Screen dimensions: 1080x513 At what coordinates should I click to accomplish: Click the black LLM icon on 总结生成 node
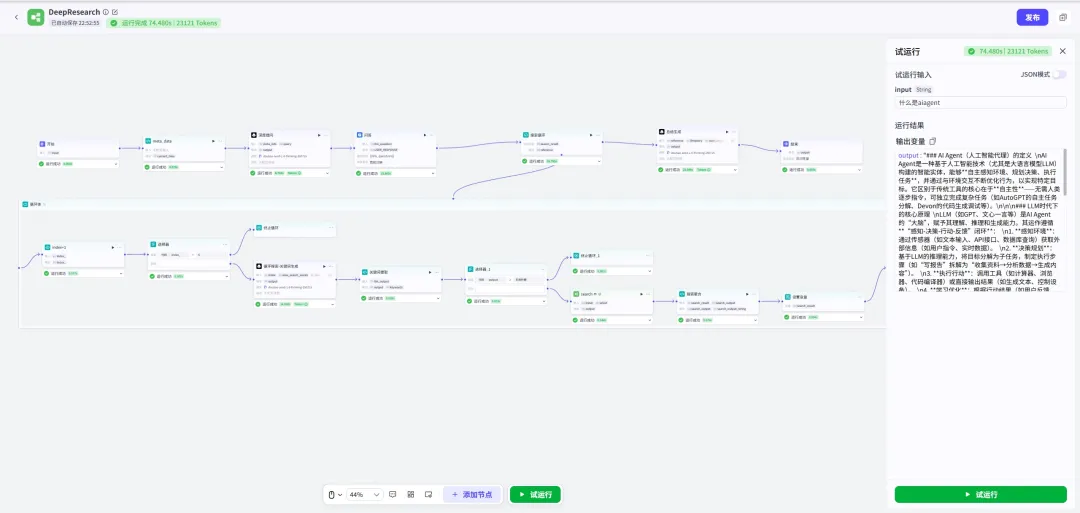[x=661, y=130]
